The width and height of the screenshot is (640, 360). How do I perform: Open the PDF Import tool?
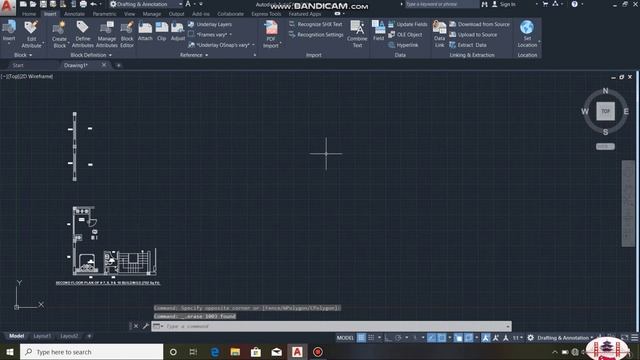point(271,34)
